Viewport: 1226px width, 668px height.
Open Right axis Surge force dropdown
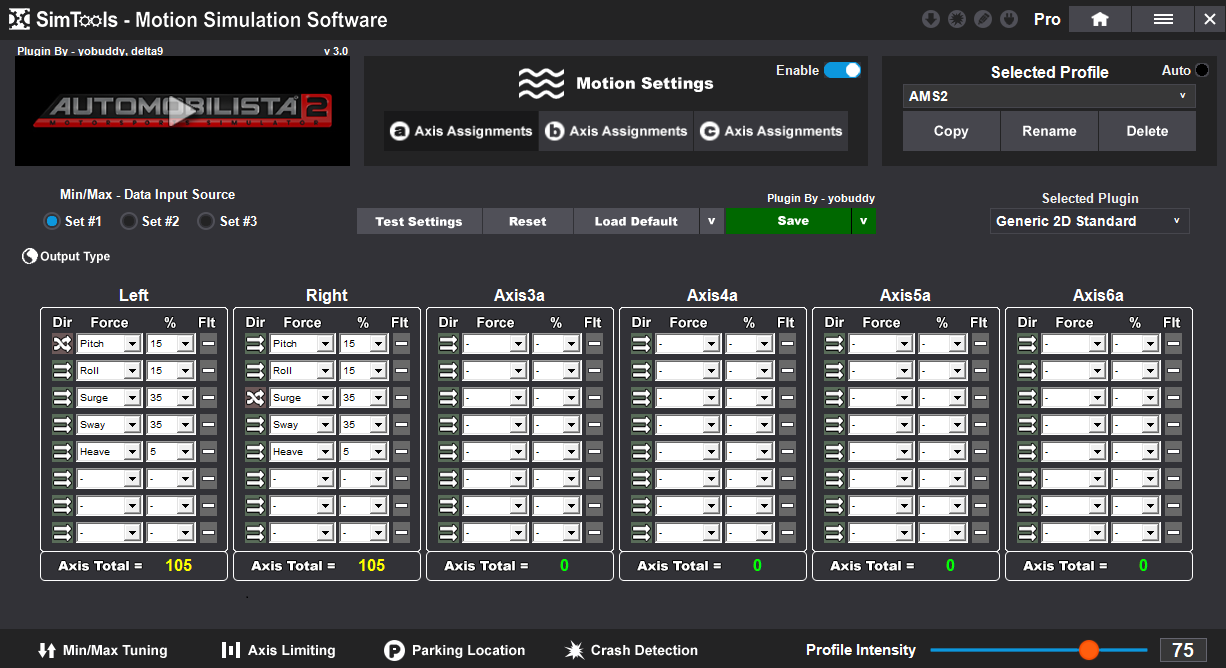pos(301,398)
